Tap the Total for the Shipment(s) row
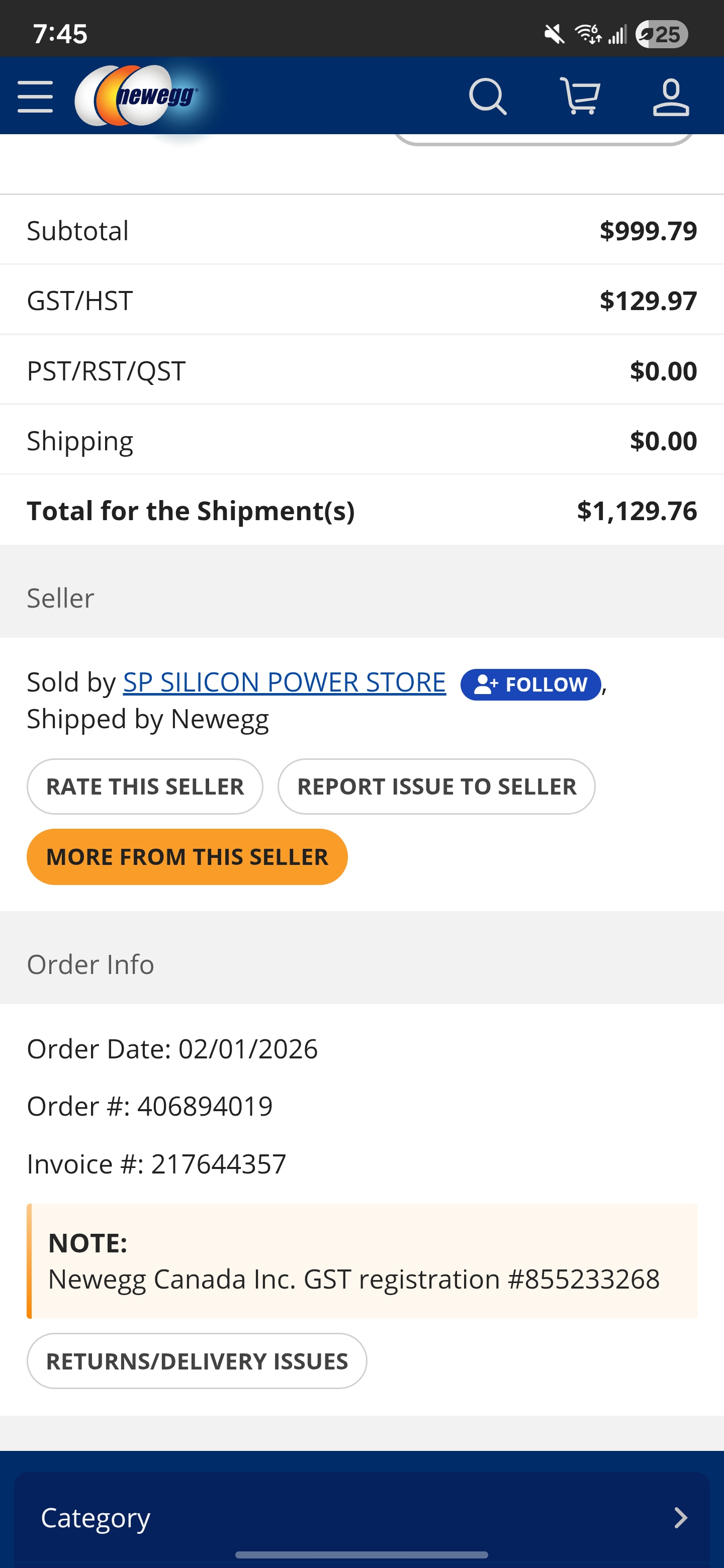The height and width of the screenshot is (1568, 724). tap(361, 510)
